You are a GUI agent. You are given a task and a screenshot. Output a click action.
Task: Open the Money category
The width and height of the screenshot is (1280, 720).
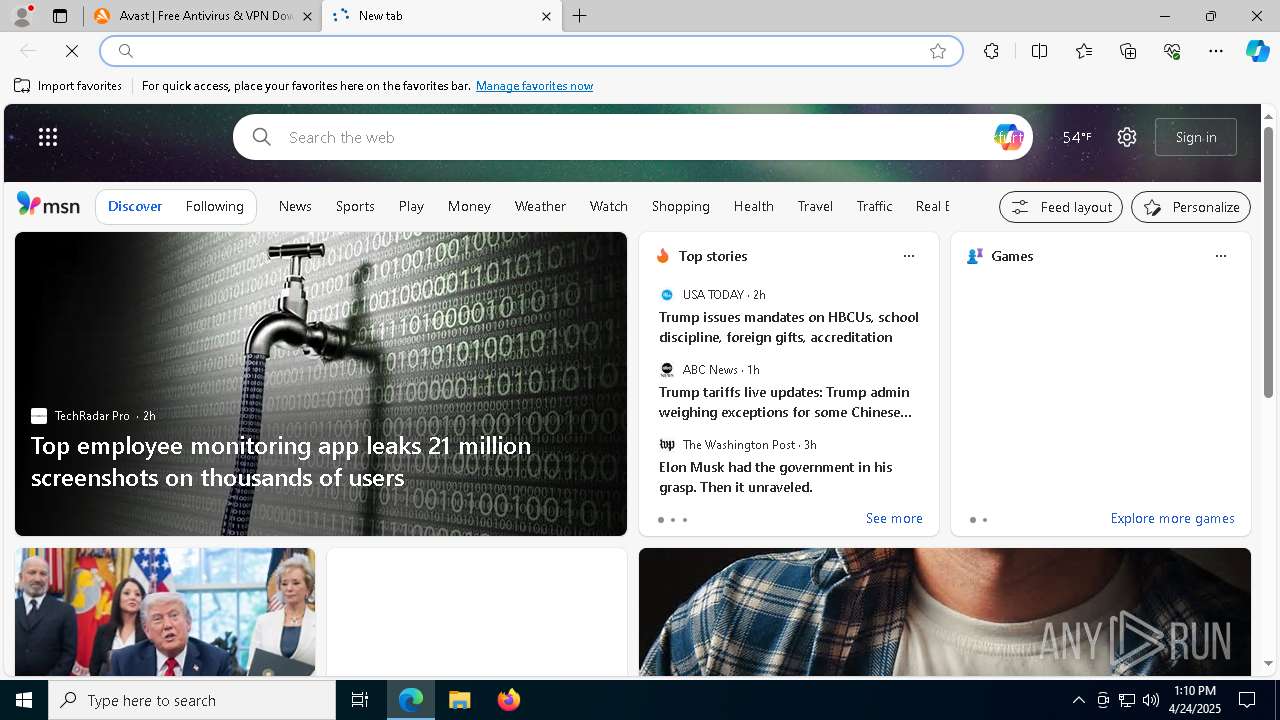tap(469, 206)
